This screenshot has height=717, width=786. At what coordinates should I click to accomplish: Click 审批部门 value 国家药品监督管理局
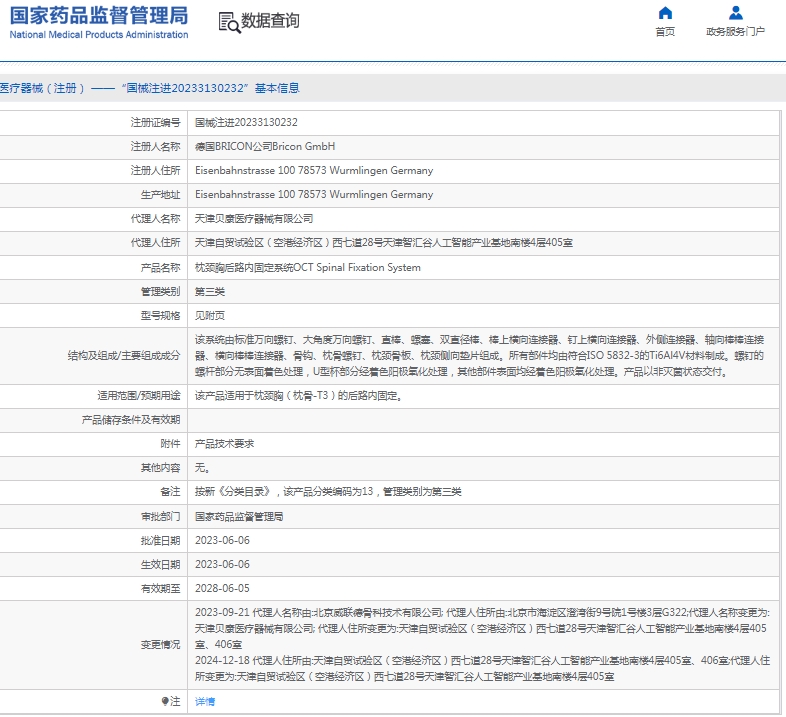pyautogui.click(x=239, y=516)
